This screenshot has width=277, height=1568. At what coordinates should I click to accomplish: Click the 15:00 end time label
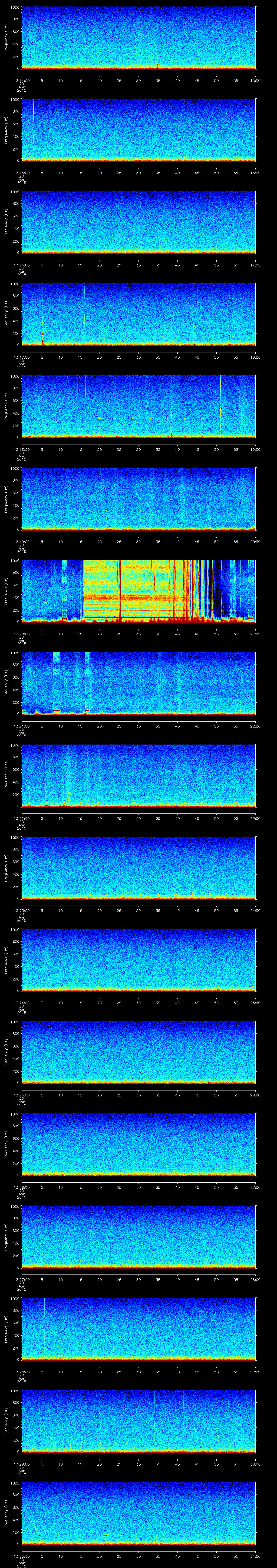click(x=256, y=80)
